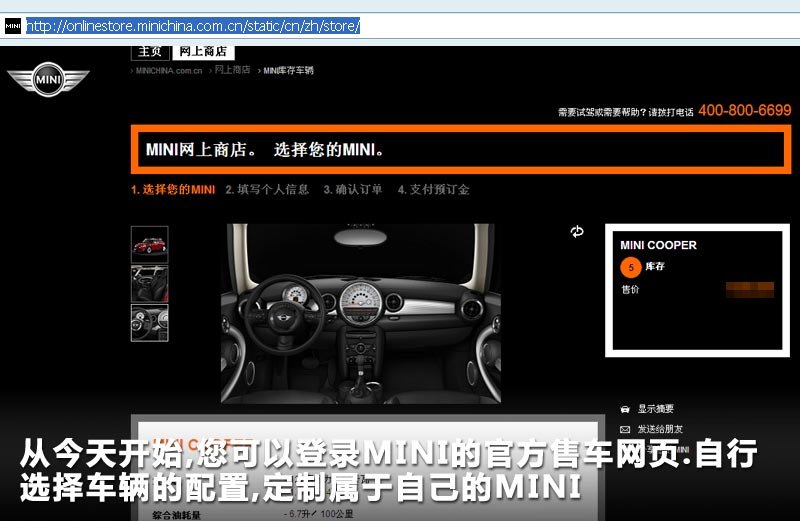Screen dimensions: 800x521
Task: View the seats interior thumbnail
Action: coord(149,284)
